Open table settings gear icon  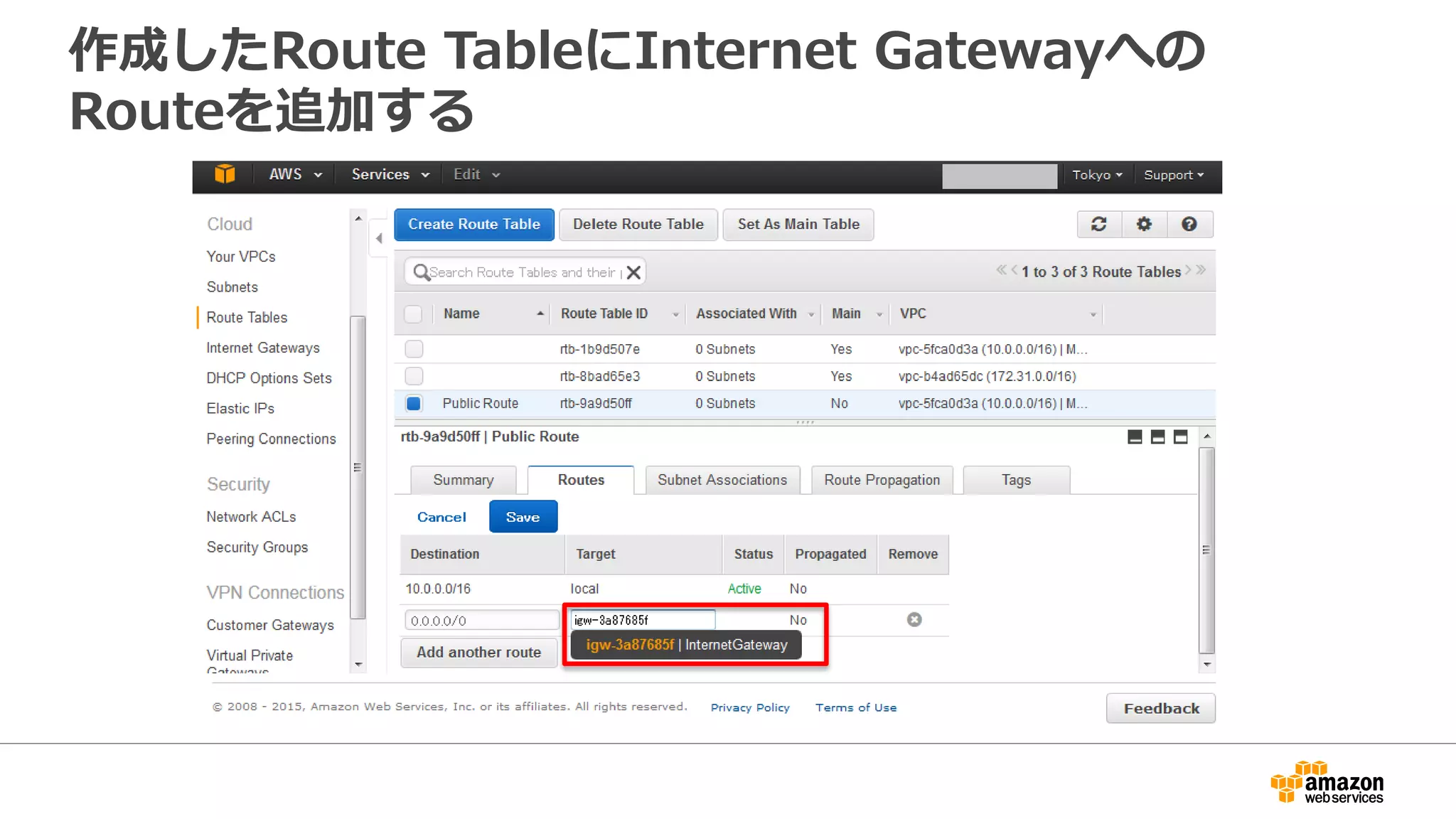pyautogui.click(x=1144, y=225)
